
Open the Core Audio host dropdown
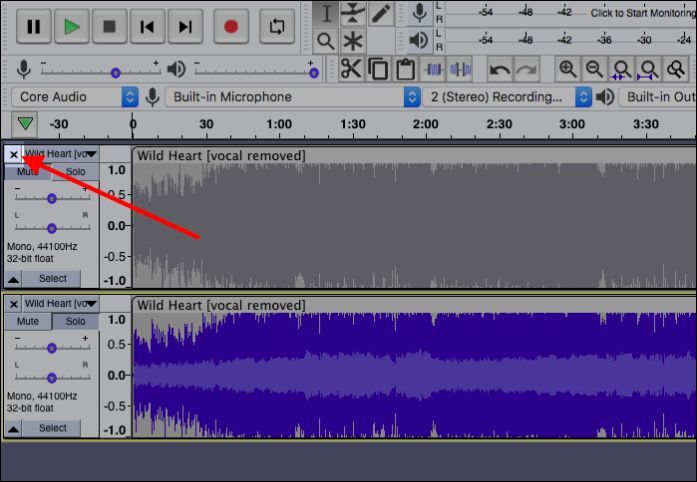tap(75, 97)
